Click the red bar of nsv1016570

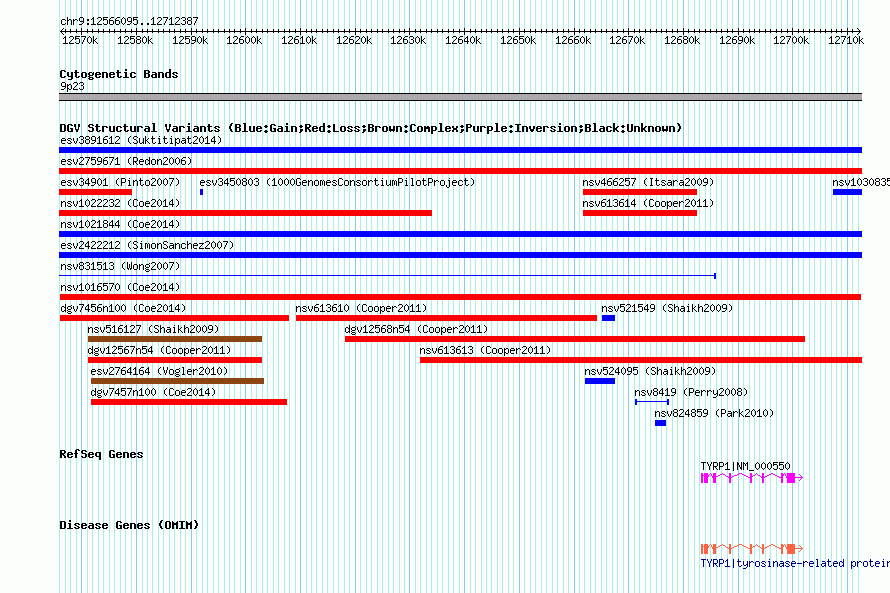(460, 297)
